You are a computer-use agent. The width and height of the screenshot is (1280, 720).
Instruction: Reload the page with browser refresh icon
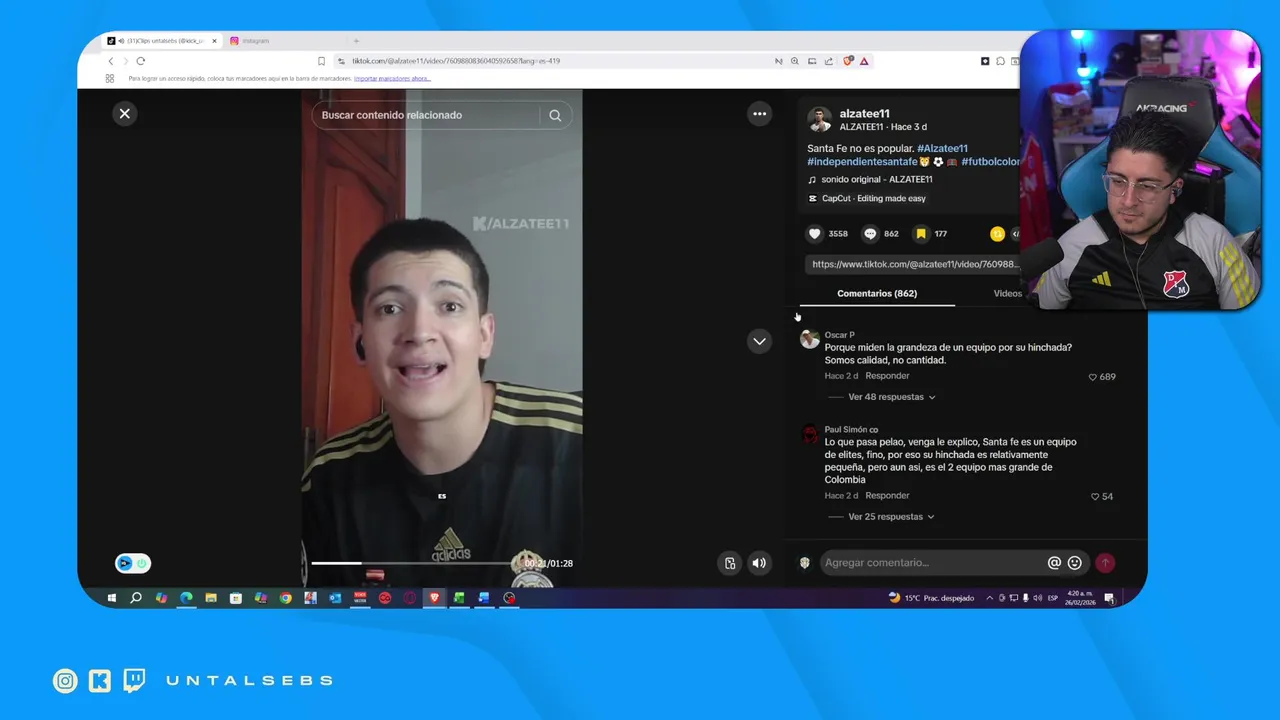click(140, 61)
